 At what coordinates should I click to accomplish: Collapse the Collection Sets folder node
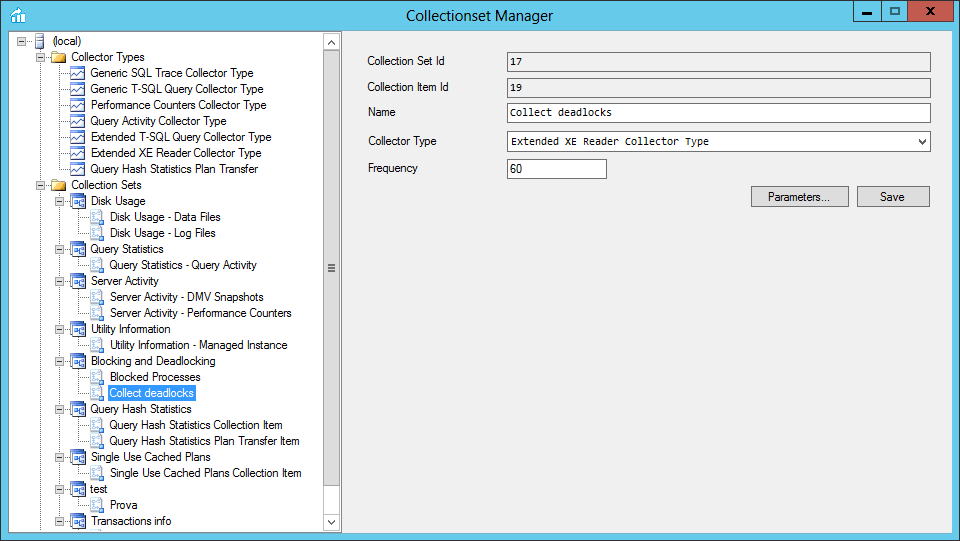point(41,185)
